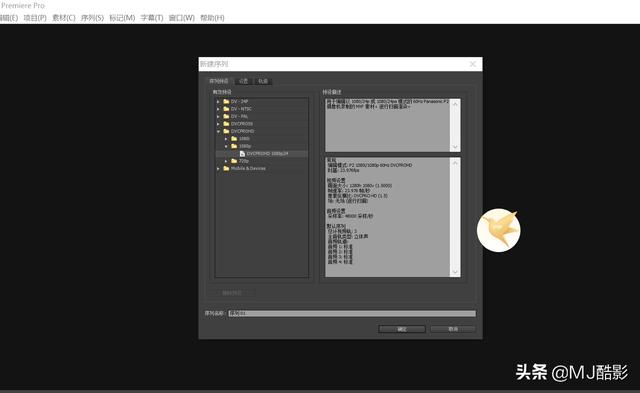Switch to the 轨道 tab
Image resolution: width=640 pixels, height=393 pixels.
pos(263,81)
